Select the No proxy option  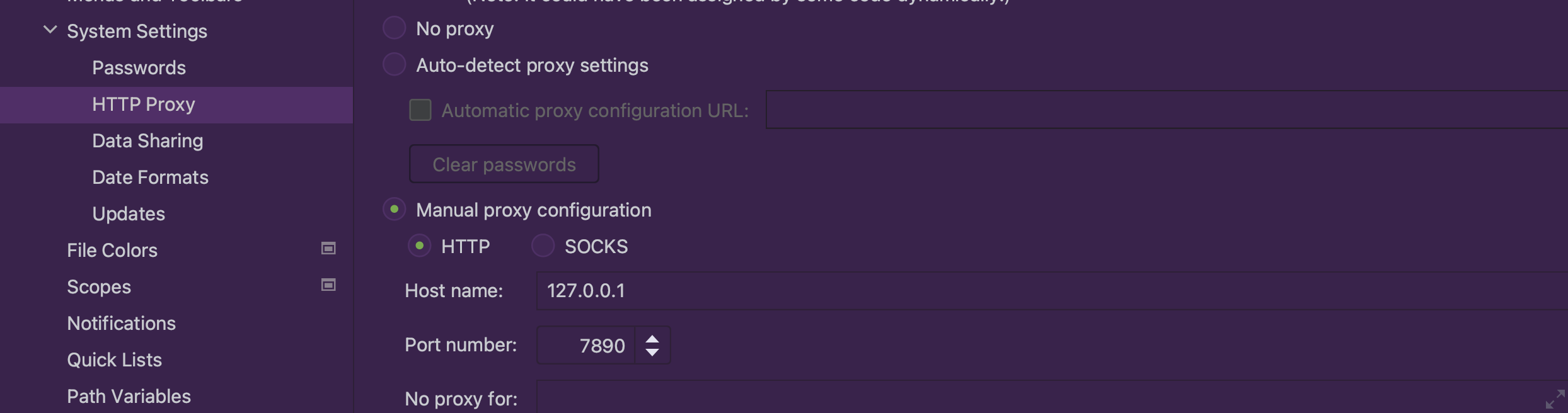[395, 28]
